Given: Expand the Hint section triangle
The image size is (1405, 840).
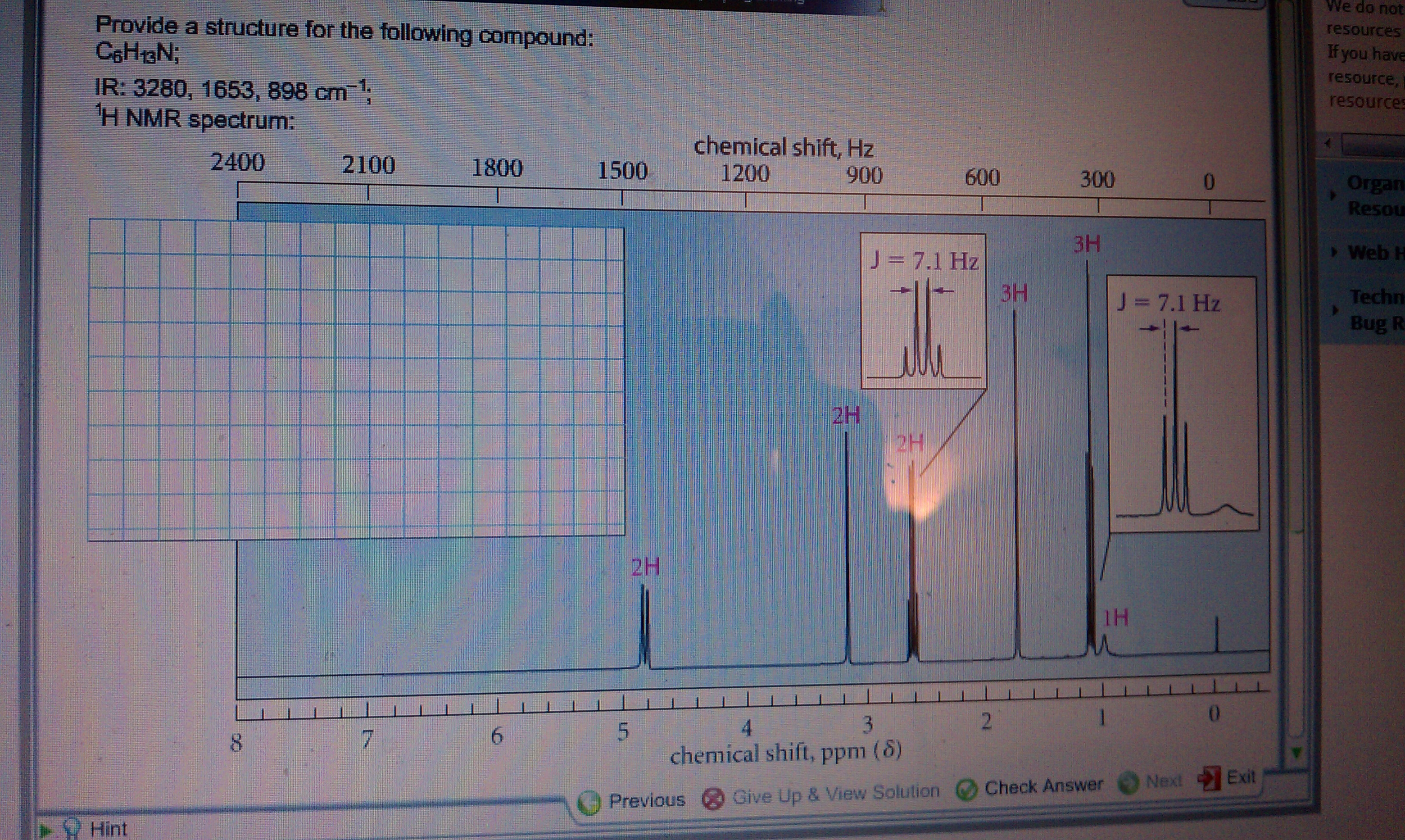Looking at the screenshot, I should pos(44,830).
